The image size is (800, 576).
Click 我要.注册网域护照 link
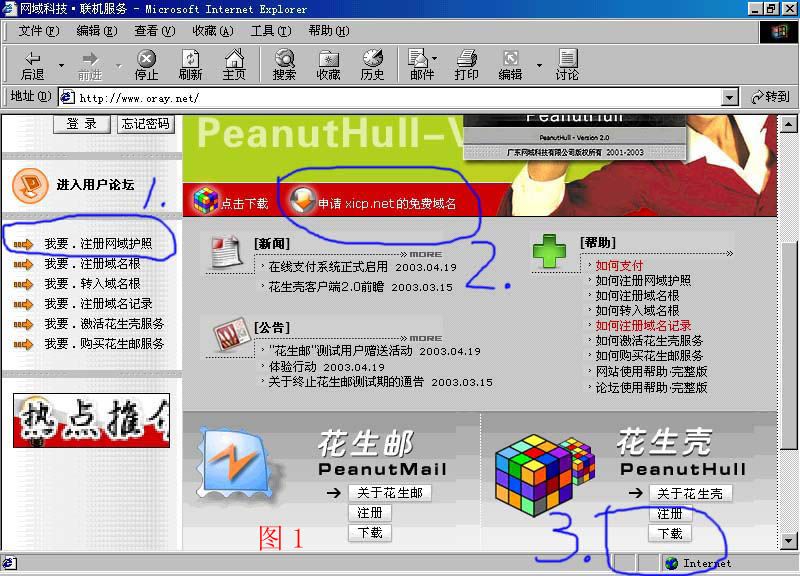pyautogui.click(x=98, y=244)
